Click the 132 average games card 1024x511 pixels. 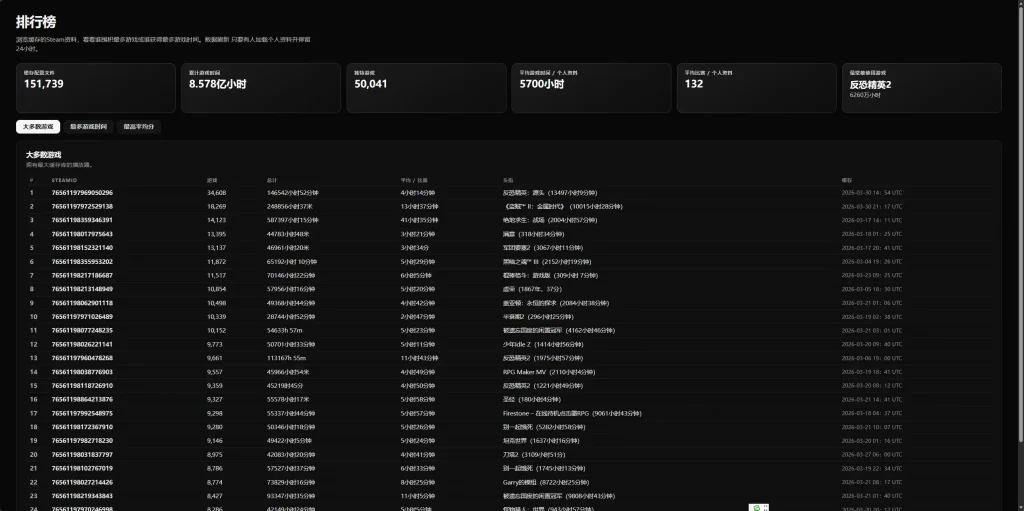[x=757, y=88]
